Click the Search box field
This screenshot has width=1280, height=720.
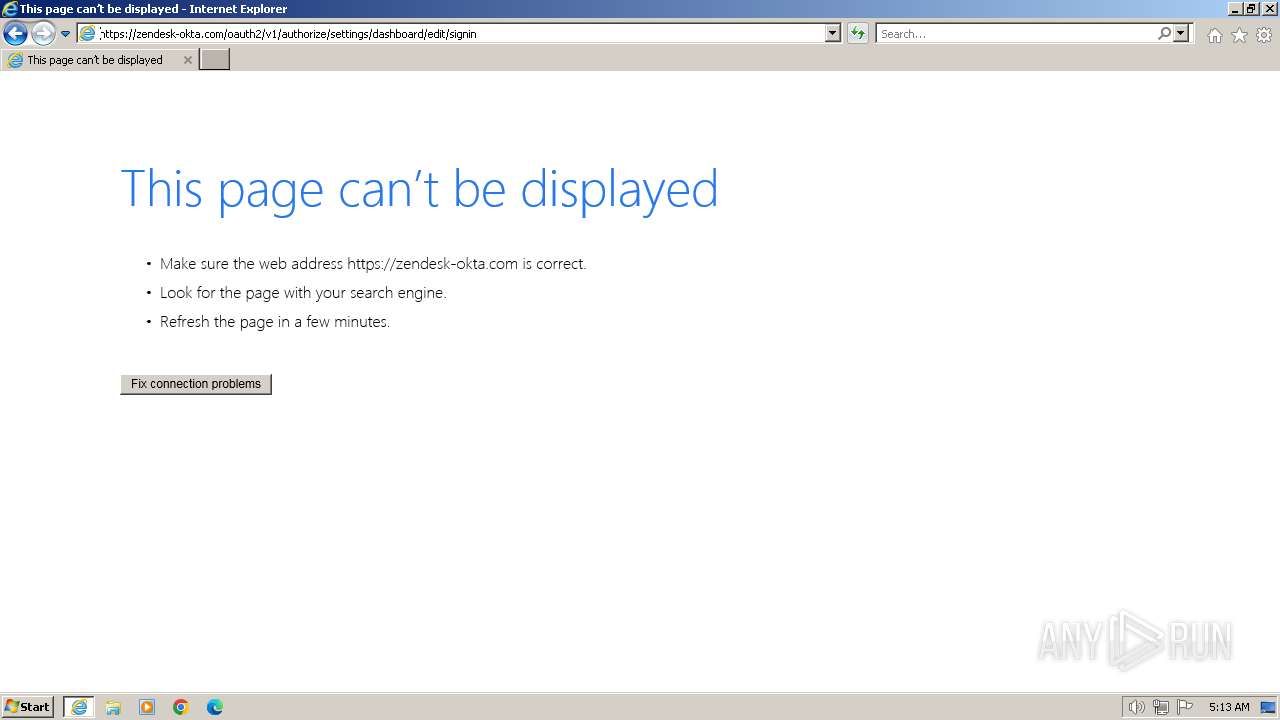(x=1016, y=33)
